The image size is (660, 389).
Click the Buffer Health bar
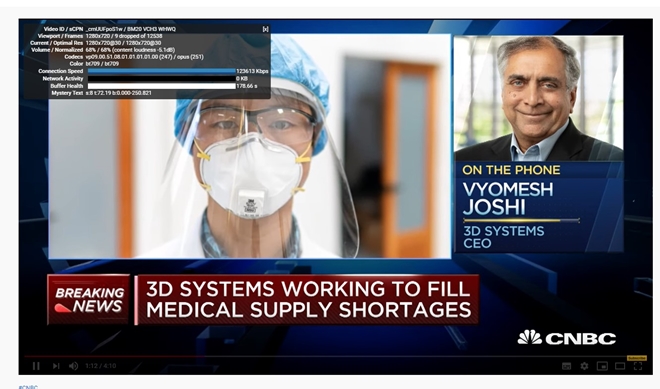tap(162, 86)
